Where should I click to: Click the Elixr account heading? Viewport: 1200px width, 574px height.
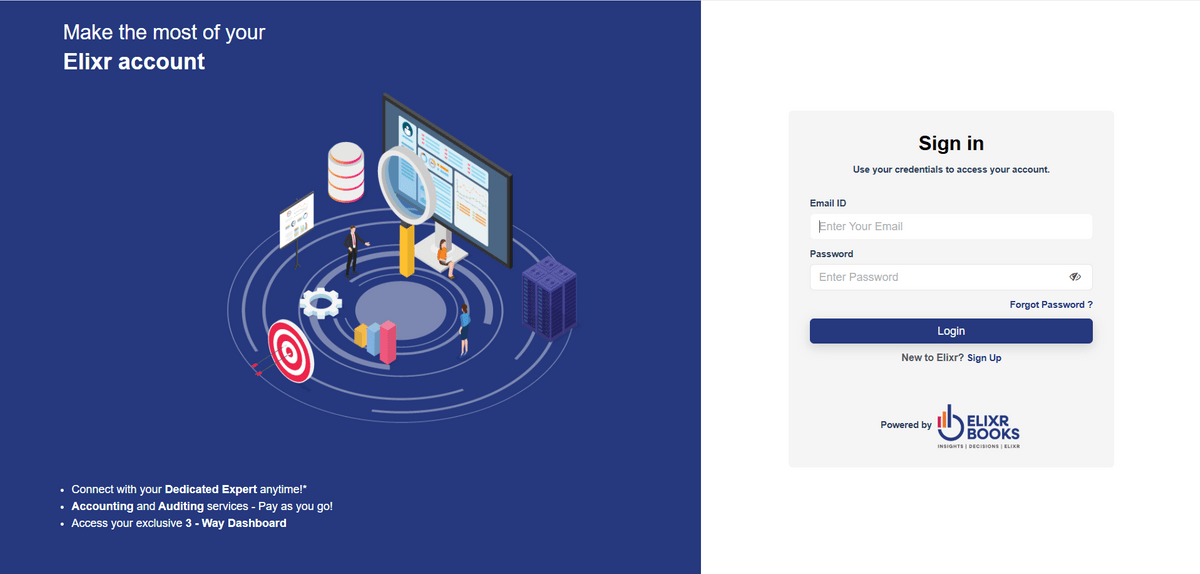coord(134,62)
